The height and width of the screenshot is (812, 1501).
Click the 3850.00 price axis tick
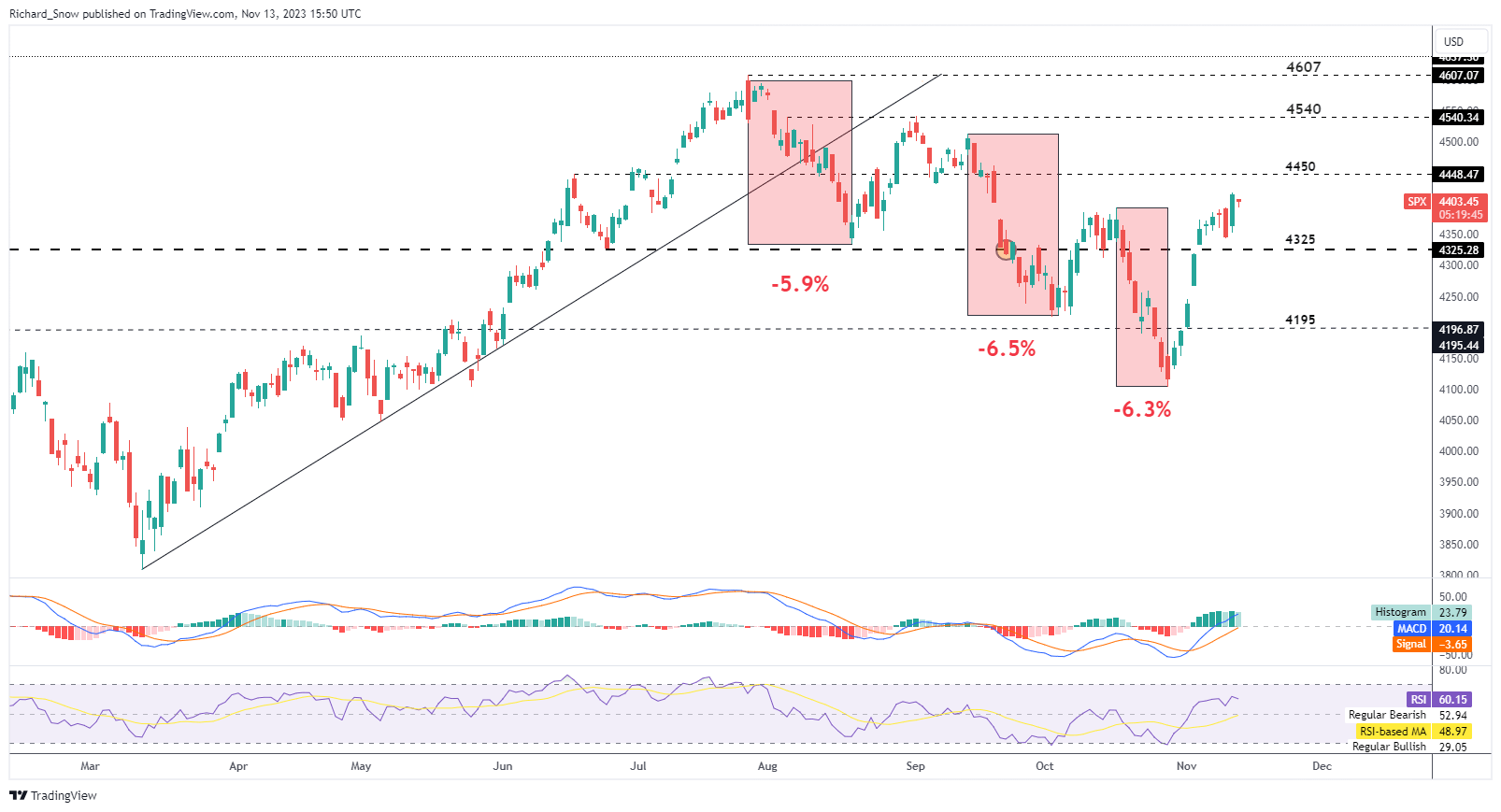pos(1459,545)
